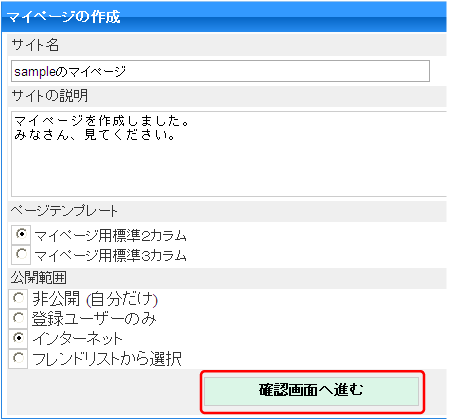453x420 pixels.
Task: Click the インターネット label text
Action: 78,339
